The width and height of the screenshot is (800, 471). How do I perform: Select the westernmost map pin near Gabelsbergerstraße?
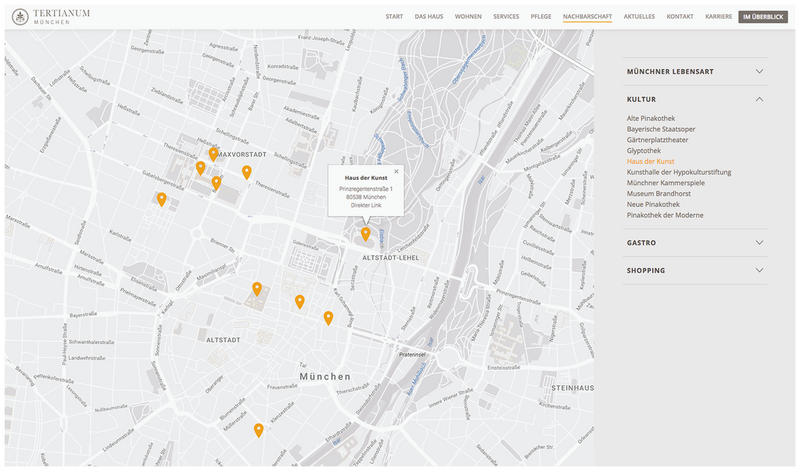pyautogui.click(x=161, y=199)
